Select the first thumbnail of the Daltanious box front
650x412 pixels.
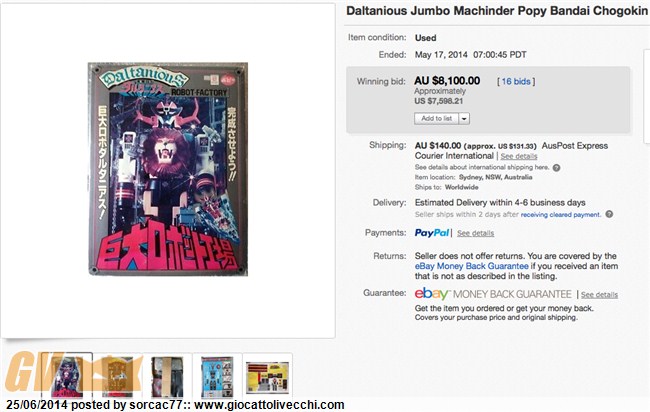tap(67, 377)
